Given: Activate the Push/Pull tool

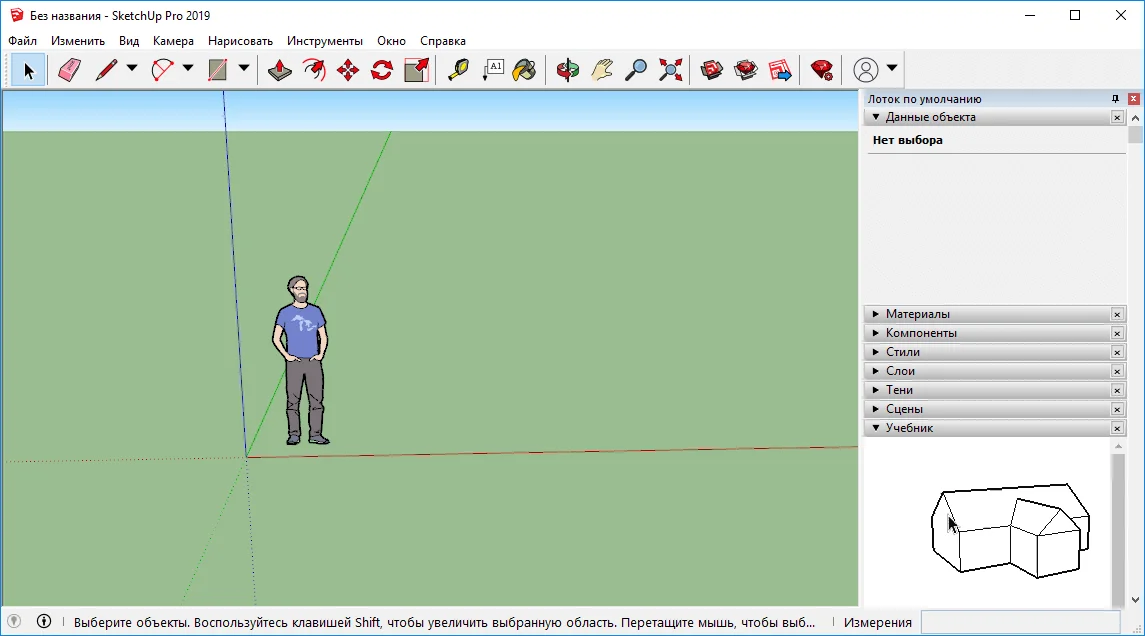Looking at the screenshot, I should [280, 70].
